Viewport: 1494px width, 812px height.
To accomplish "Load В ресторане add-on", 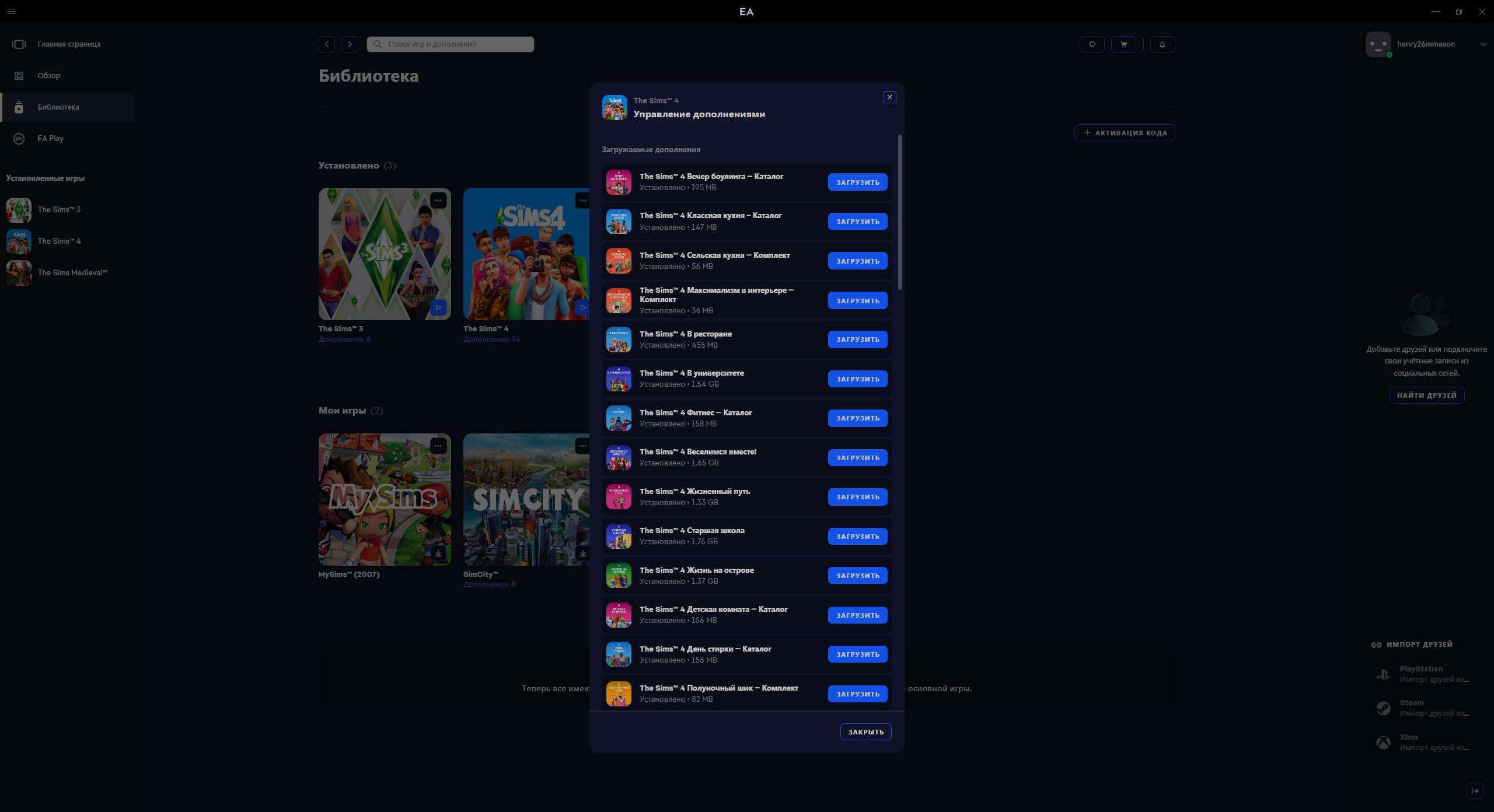I will (x=857, y=339).
